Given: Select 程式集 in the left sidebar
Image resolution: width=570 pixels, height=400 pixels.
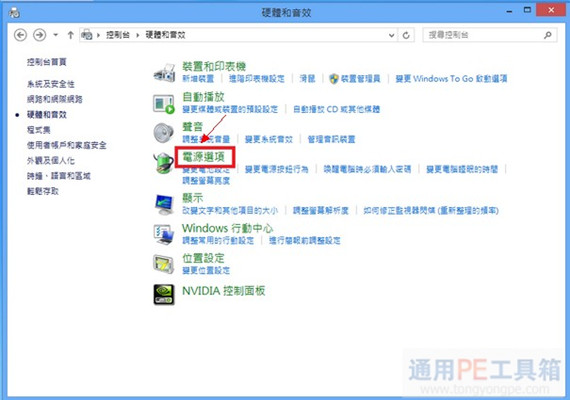Looking at the screenshot, I should pos(39,130).
